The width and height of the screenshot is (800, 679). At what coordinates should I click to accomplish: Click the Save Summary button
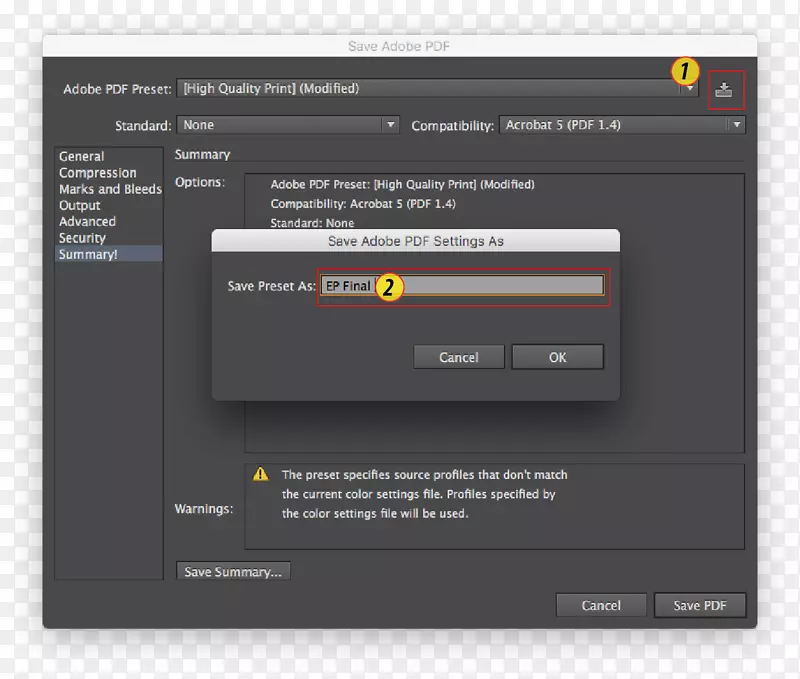tap(232, 571)
